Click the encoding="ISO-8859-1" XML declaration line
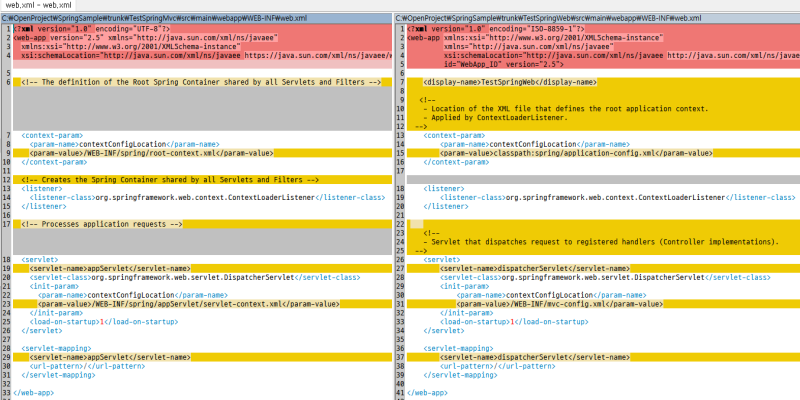Image resolution: width=800 pixels, height=400 pixels. 603,29
